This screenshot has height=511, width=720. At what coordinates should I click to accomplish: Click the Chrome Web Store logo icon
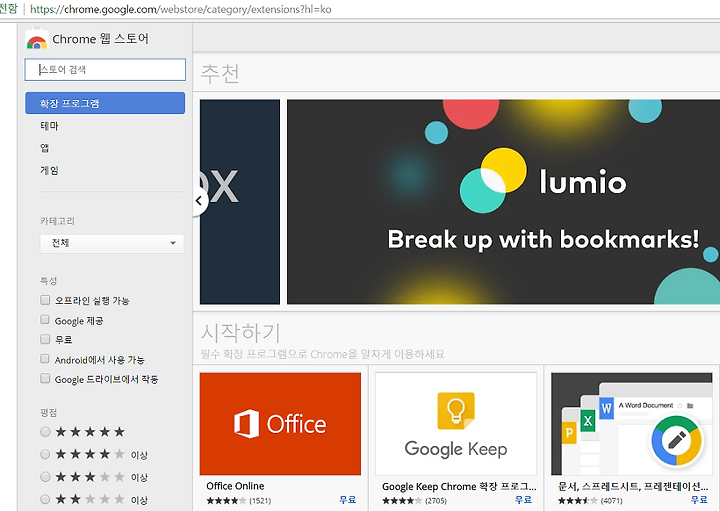[x=36, y=39]
